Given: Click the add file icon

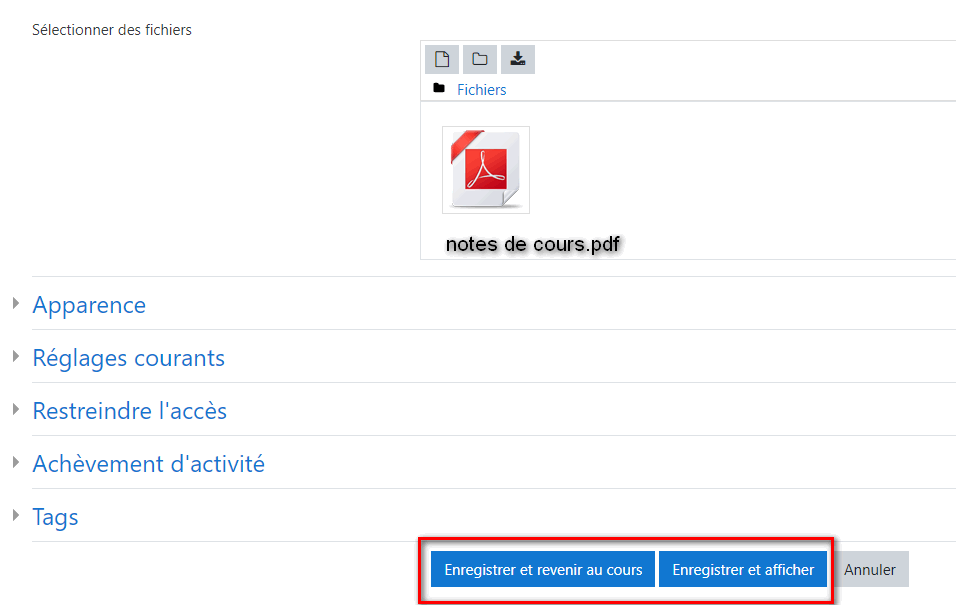Looking at the screenshot, I should (442, 59).
